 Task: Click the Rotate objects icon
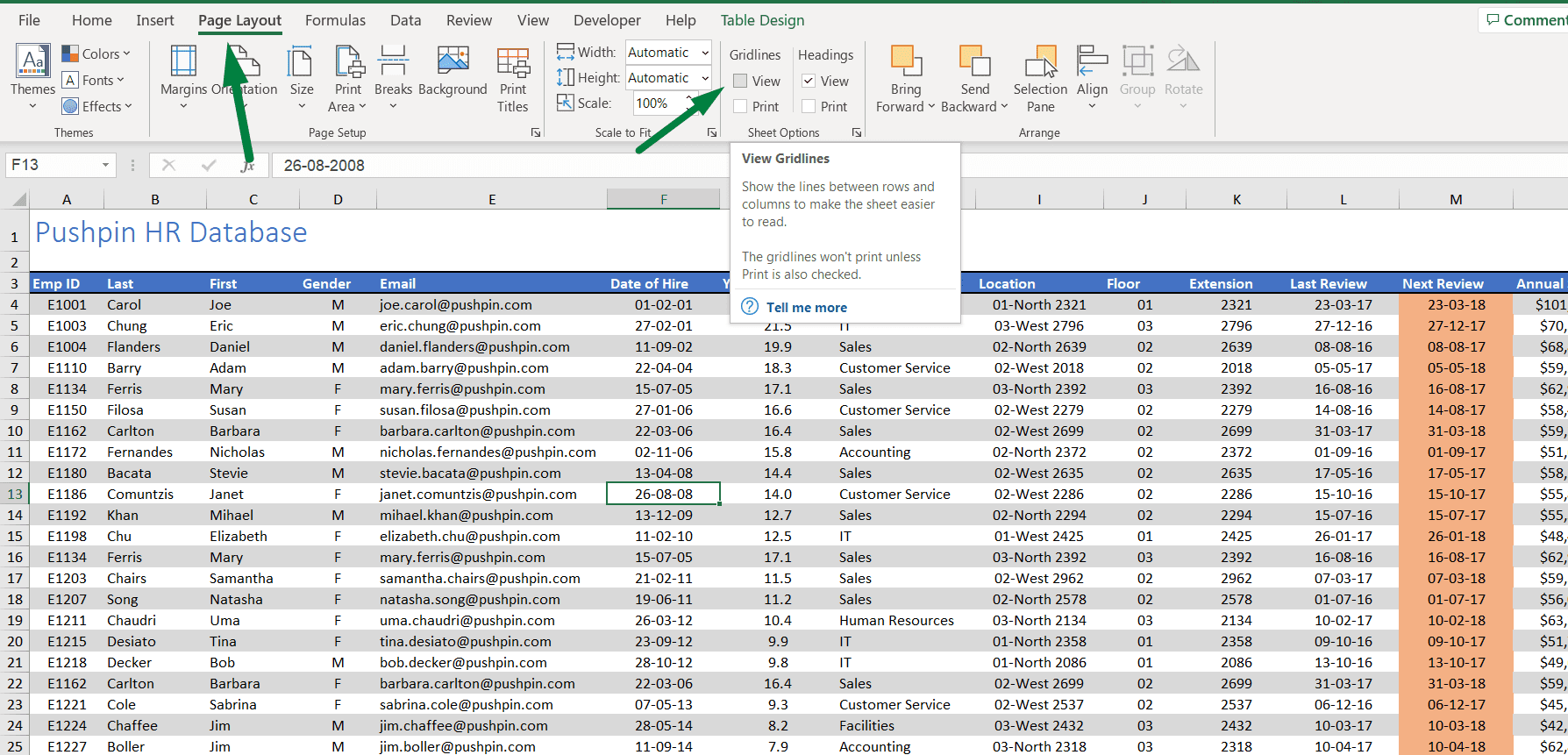tap(1183, 60)
